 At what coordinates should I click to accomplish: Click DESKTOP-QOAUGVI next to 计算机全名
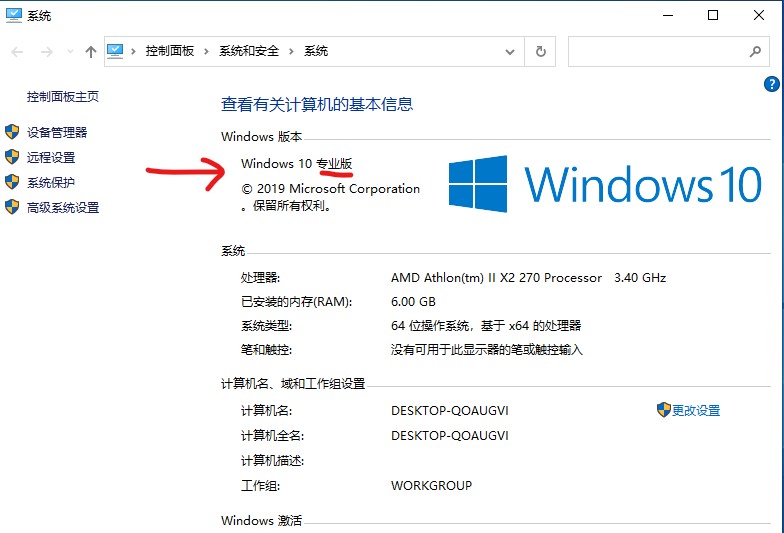pos(450,436)
